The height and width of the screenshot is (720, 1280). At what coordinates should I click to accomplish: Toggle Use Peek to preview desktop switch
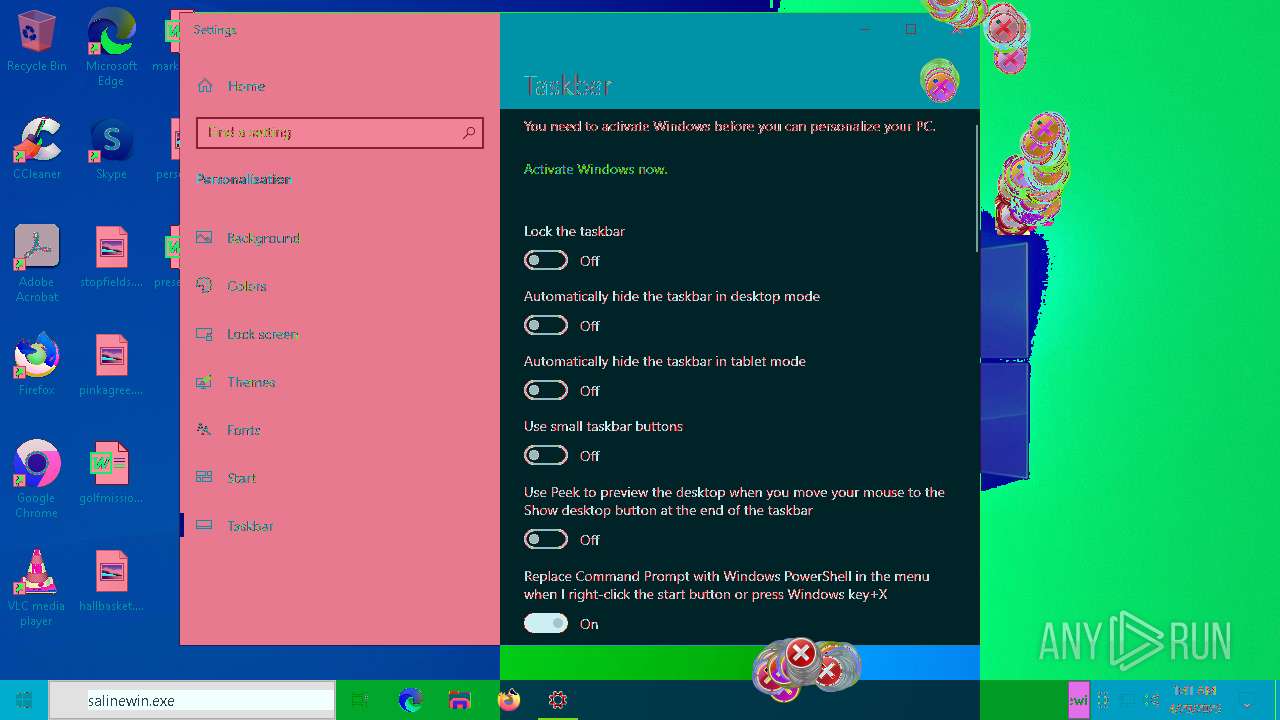[546, 539]
